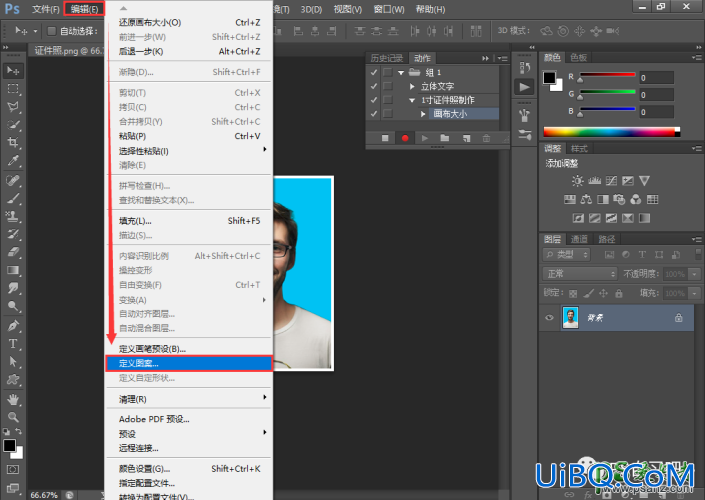Toggle the checkmark for action set 组 1
The width and height of the screenshot is (705, 500).
point(374,72)
